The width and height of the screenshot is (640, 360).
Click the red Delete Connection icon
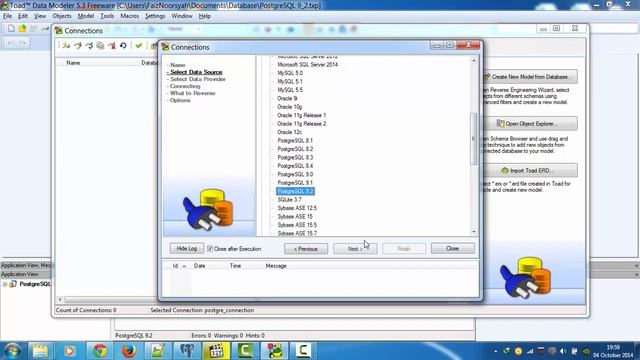(112, 46)
